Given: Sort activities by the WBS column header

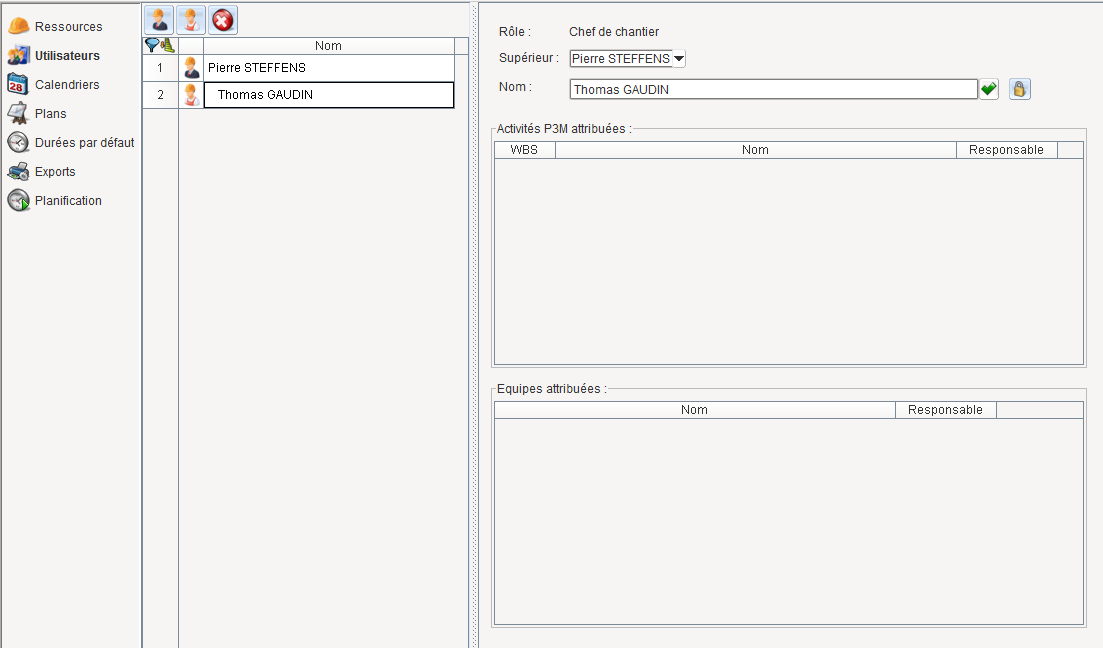Looking at the screenshot, I should click(x=524, y=150).
